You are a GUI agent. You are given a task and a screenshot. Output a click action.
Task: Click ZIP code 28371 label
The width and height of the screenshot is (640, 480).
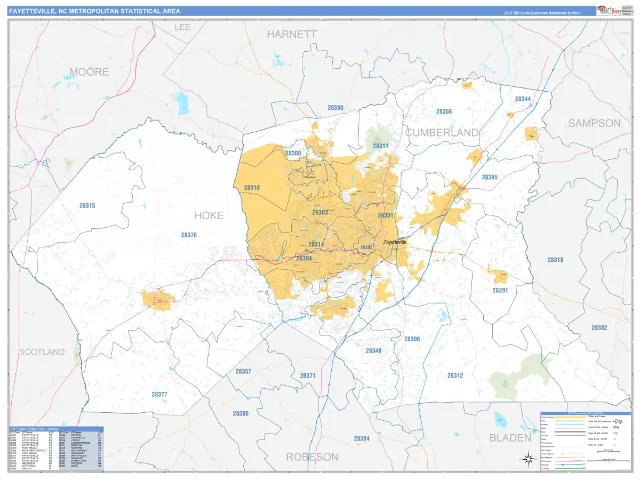308,376
